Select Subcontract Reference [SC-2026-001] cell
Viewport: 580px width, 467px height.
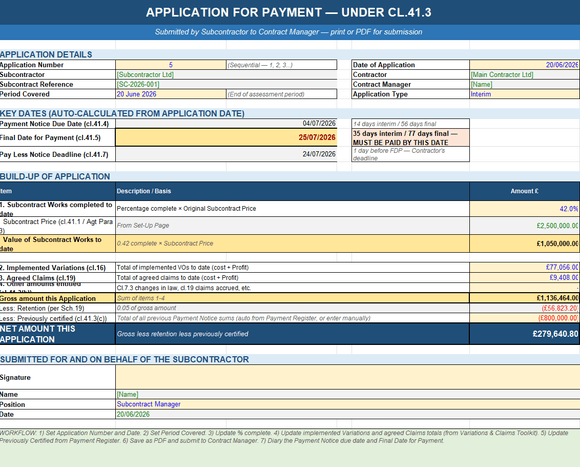(226, 84)
